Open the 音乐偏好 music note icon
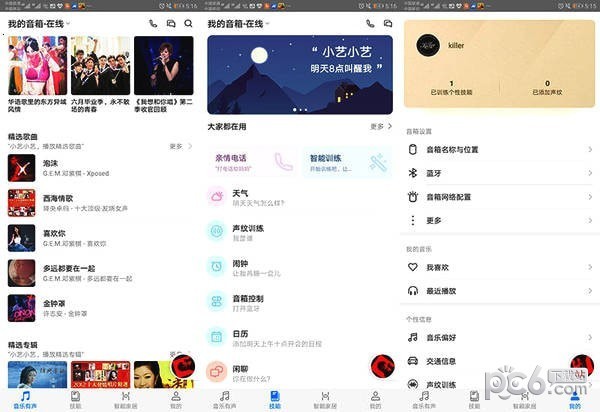 tap(412, 337)
